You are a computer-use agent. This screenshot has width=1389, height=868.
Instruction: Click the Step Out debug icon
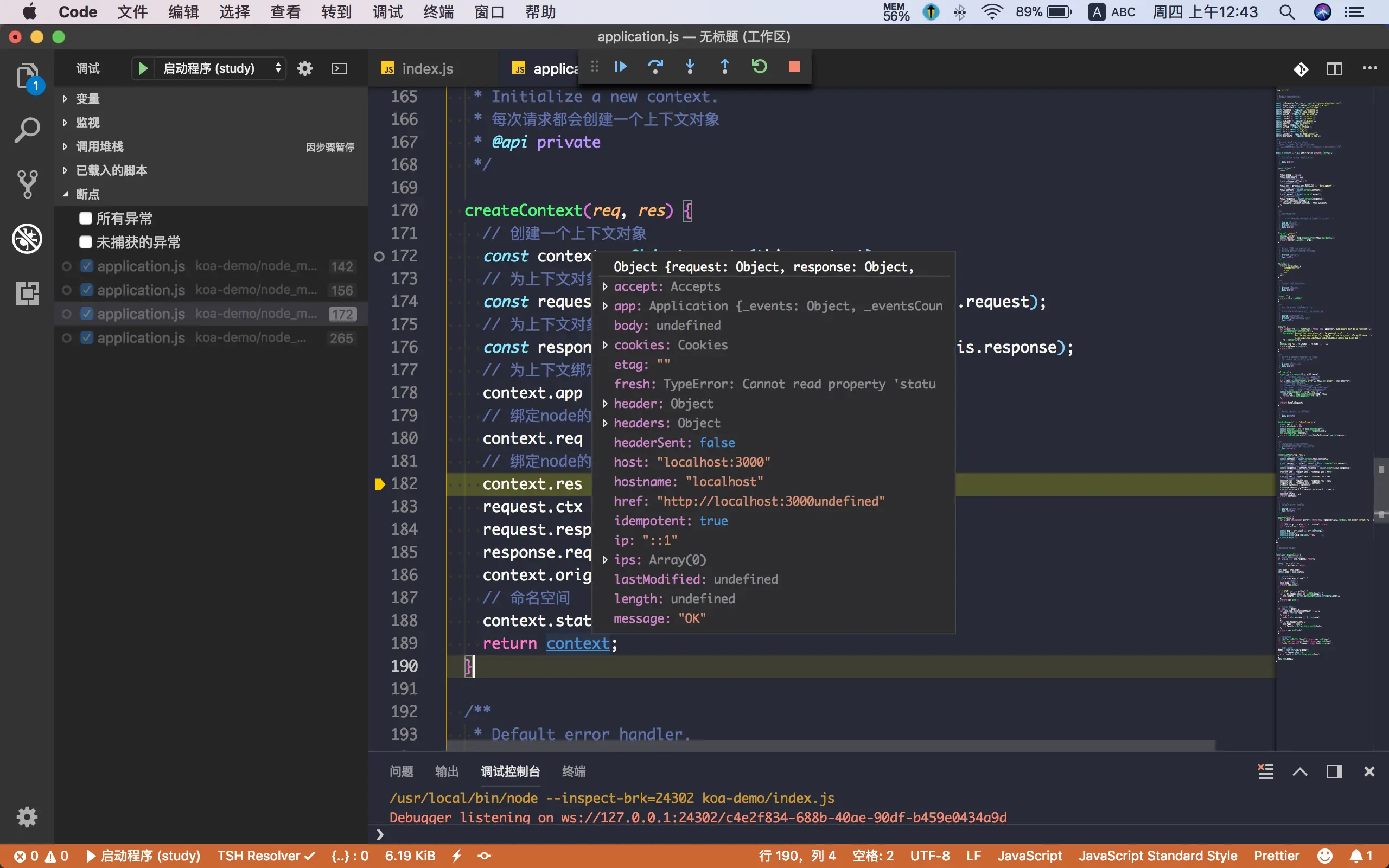coord(724,67)
